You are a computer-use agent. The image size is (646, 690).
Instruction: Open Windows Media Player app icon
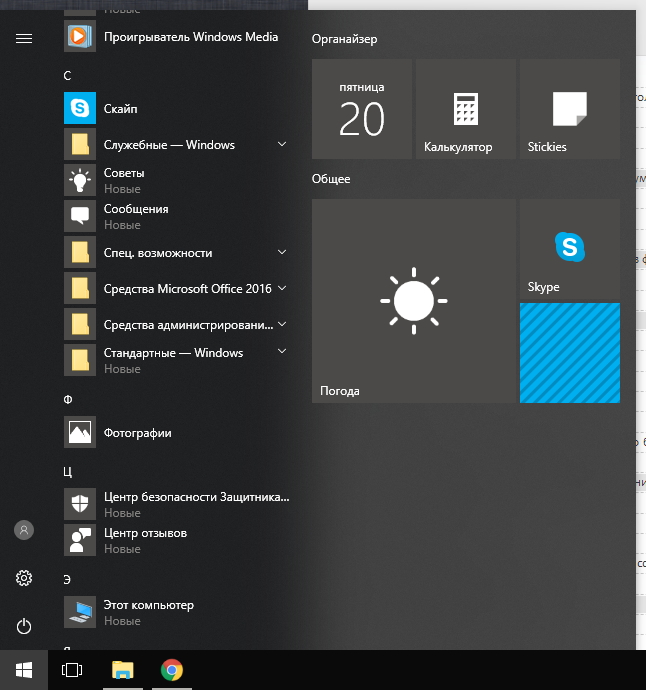80,36
